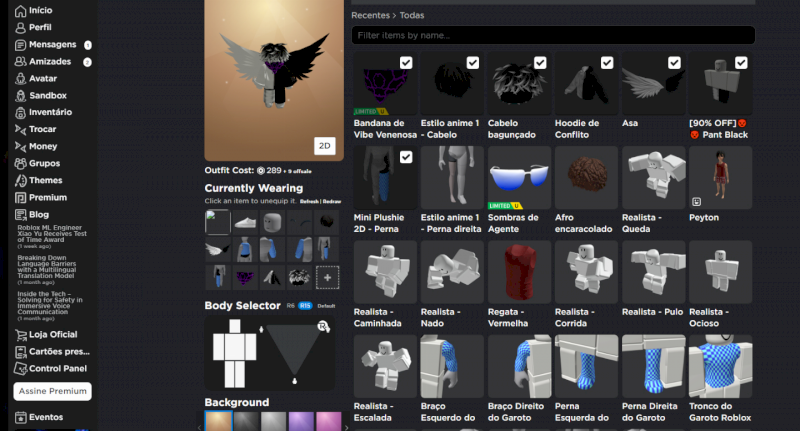Unequip the messy hair in Currently Wearing
The height and width of the screenshot is (431, 800).
point(299,277)
